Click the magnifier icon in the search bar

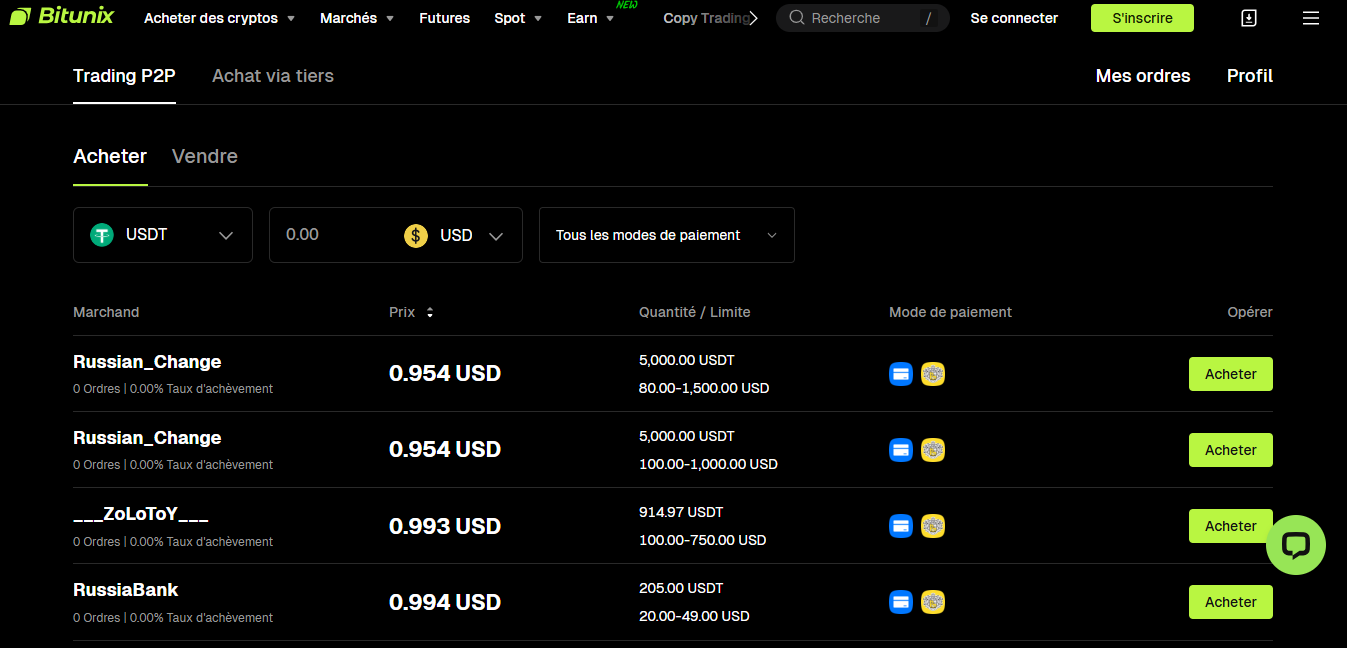point(795,17)
